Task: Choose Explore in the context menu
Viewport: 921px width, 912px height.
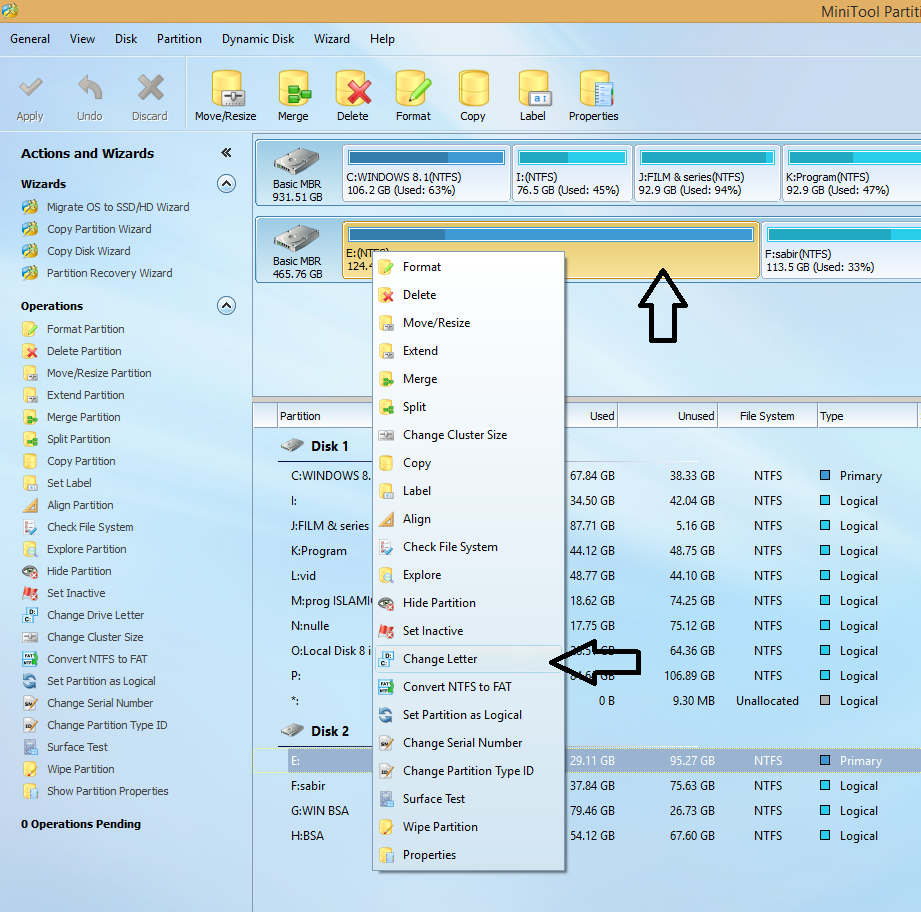Action: click(x=469, y=575)
